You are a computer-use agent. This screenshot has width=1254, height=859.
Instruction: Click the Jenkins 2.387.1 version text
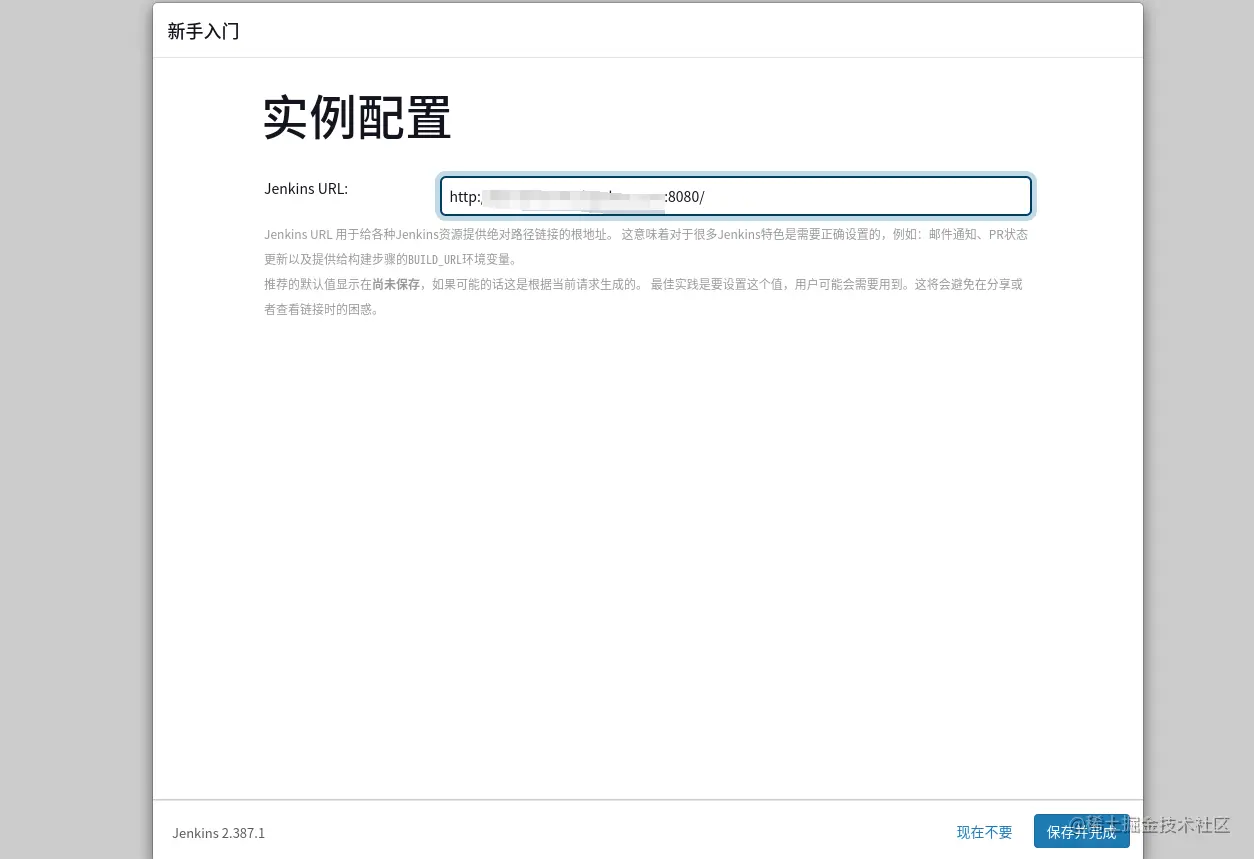tap(218, 833)
